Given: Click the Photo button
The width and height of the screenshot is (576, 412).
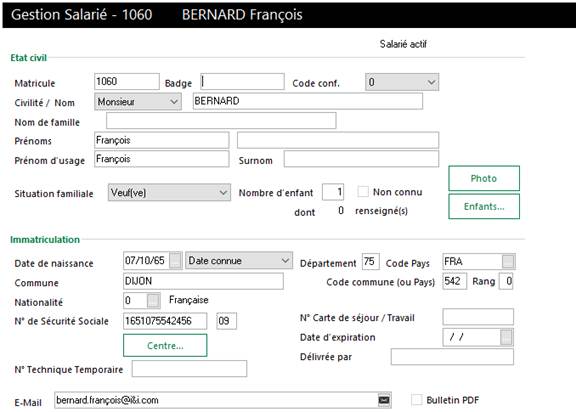Looking at the screenshot, I should 484,178.
